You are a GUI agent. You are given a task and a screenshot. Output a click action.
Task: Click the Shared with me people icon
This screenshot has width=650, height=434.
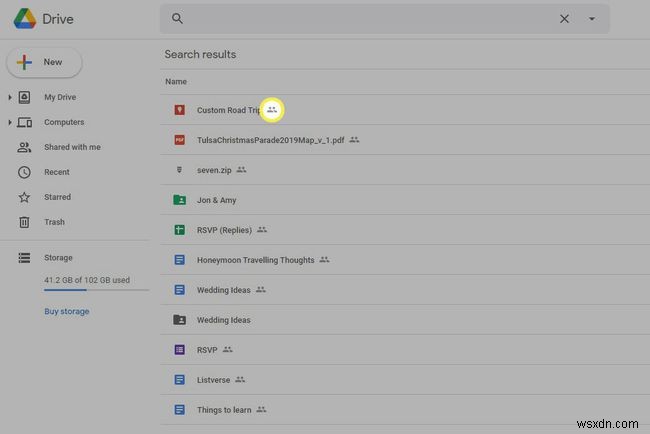24,147
